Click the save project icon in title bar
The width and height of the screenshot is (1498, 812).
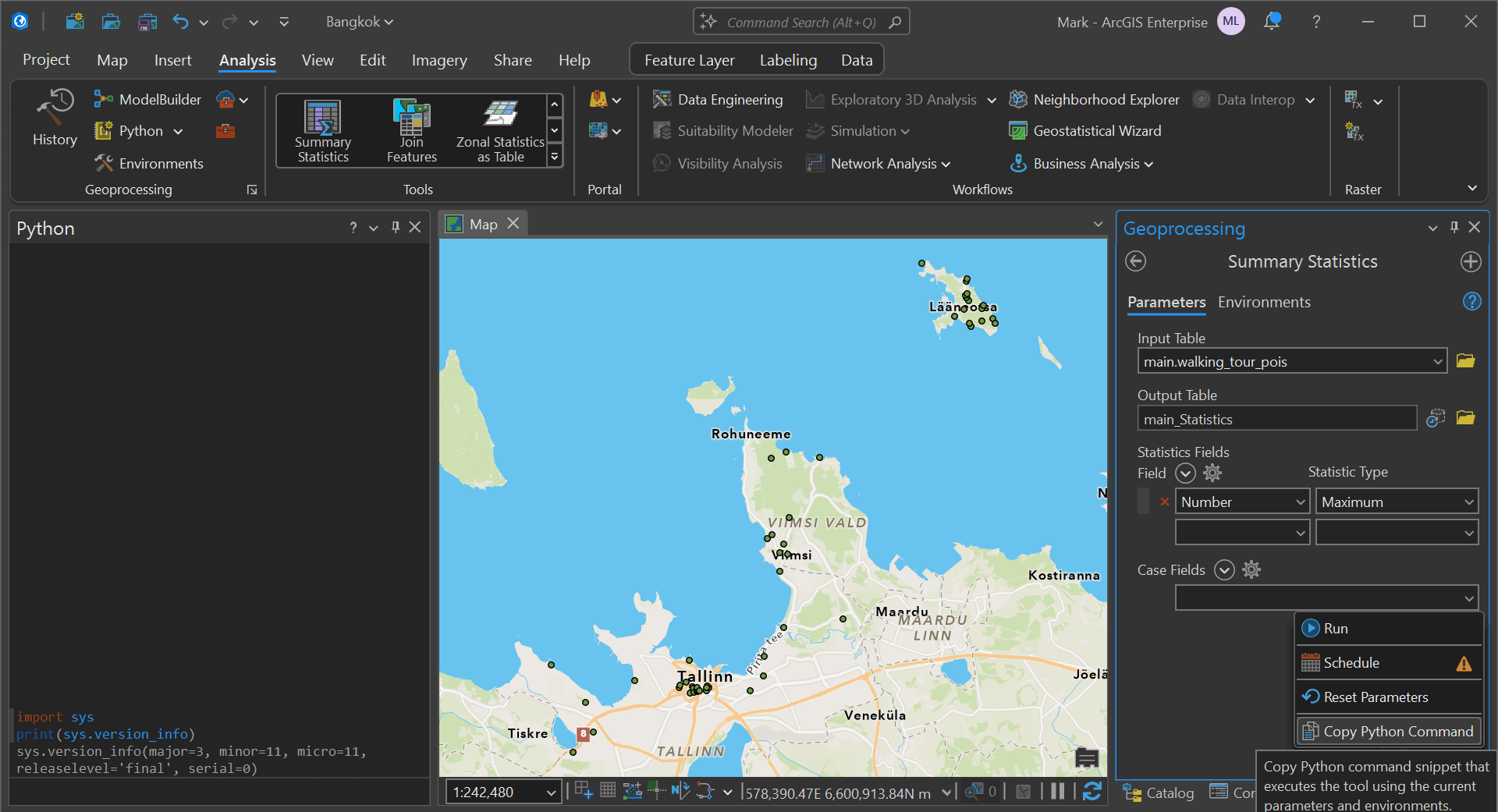coord(147,22)
